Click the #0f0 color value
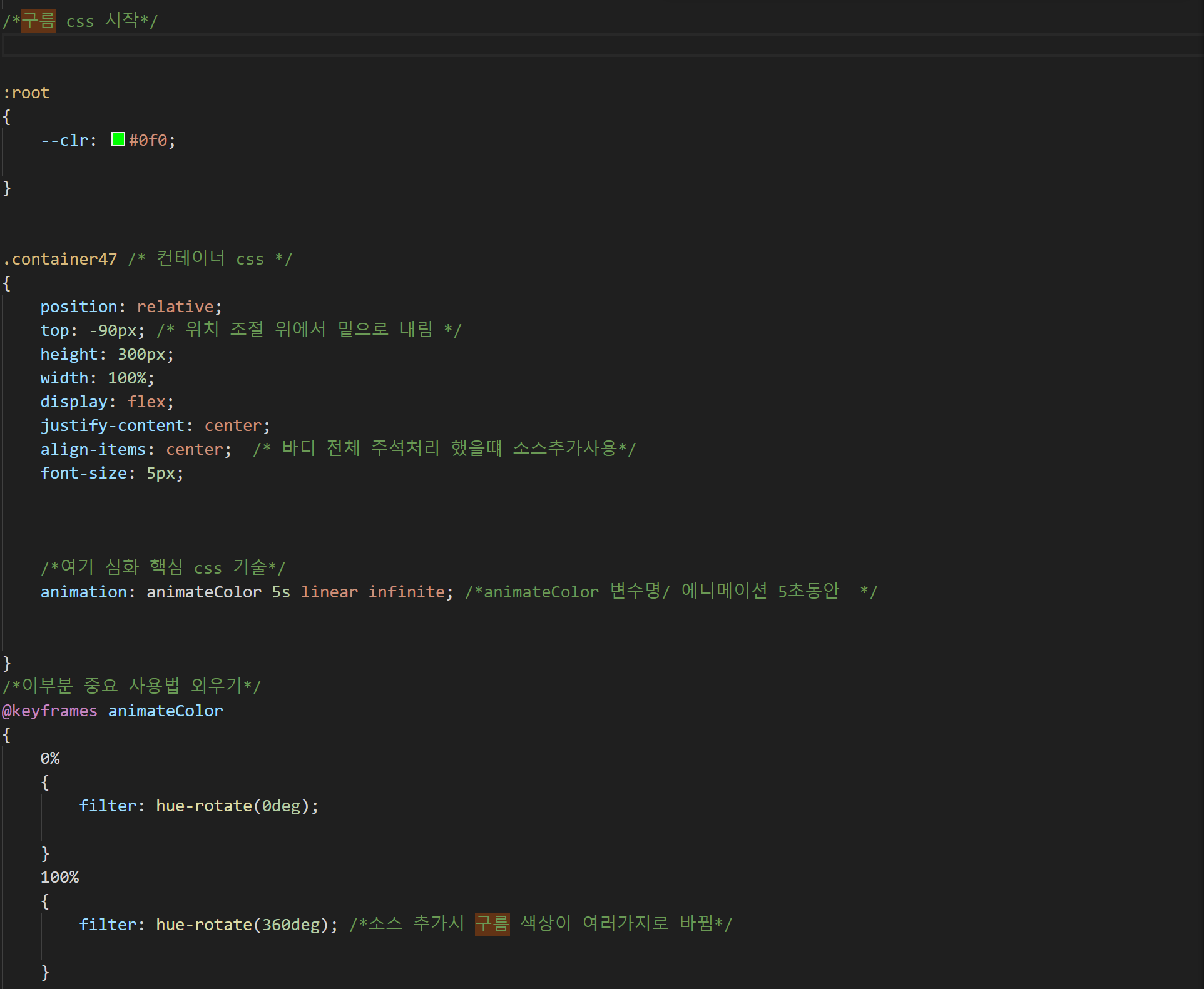The width and height of the screenshot is (1204, 989). [x=148, y=139]
